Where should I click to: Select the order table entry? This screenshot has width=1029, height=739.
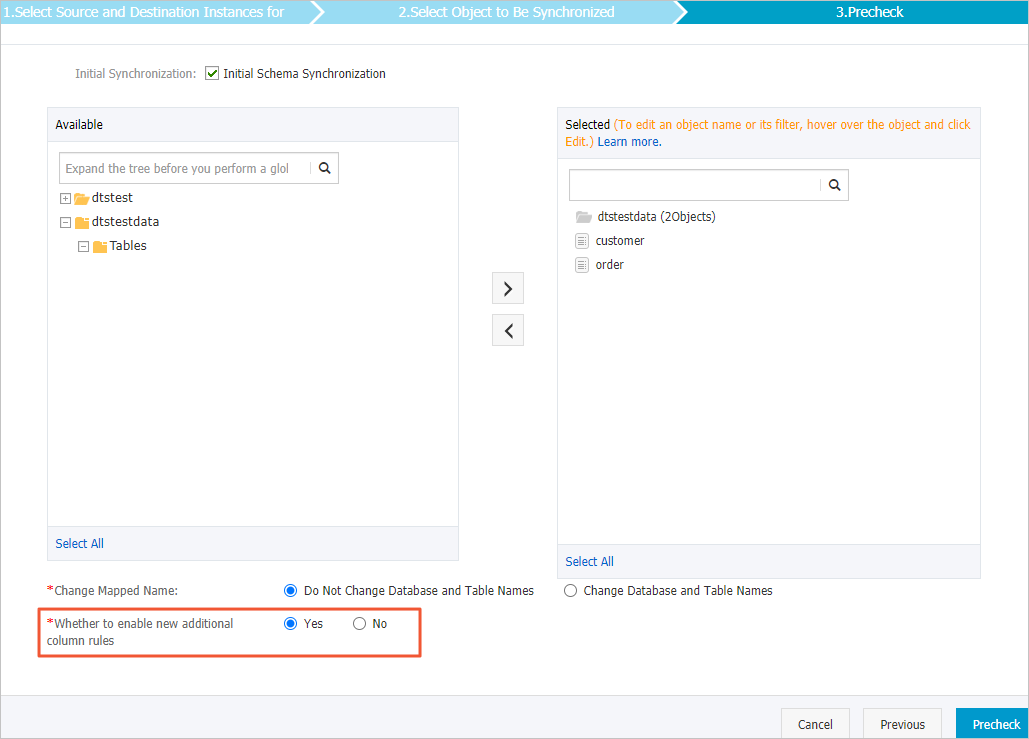tap(610, 264)
